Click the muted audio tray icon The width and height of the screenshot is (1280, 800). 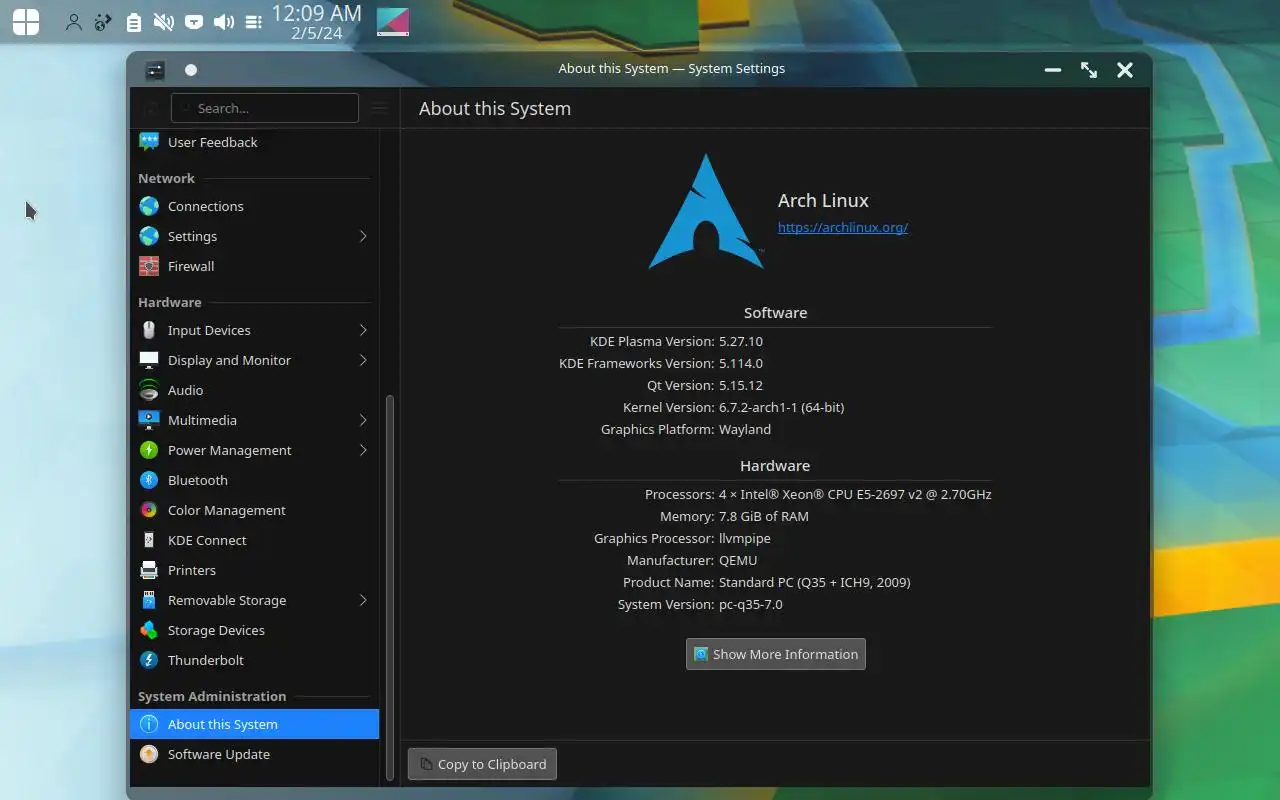click(x=163, y=22)
